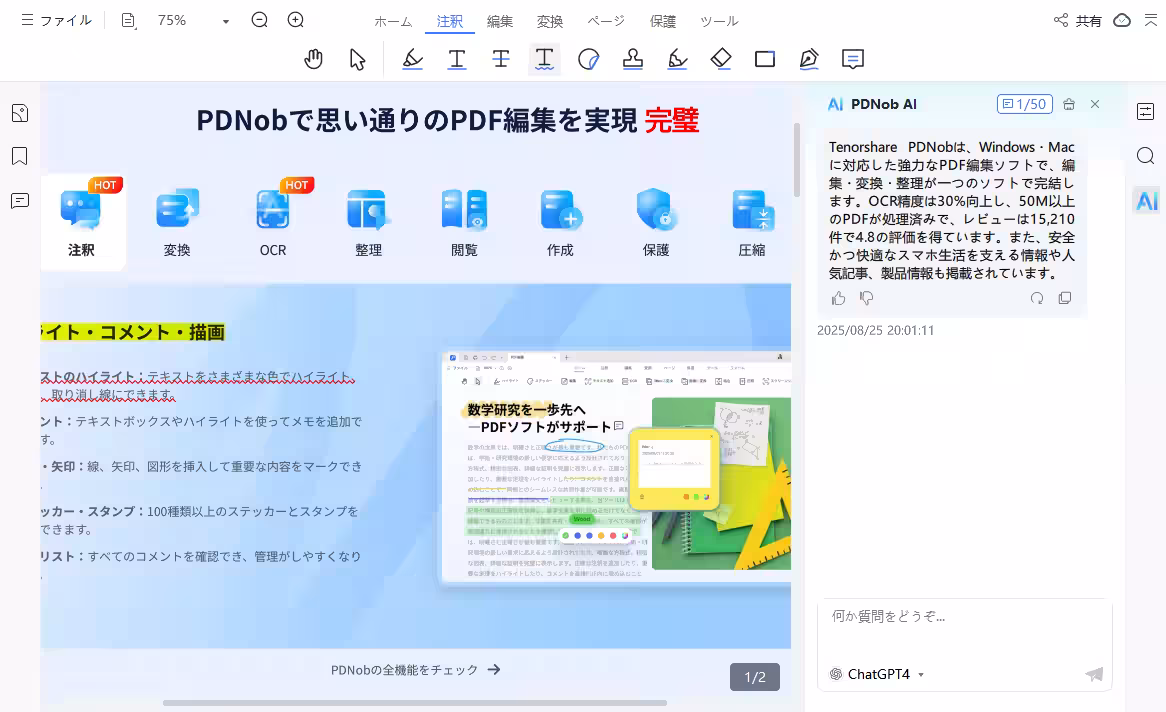Collapse the top toolbar ribbon
The width and height of the screenshot is (1166, 712).
click(x=1150, y=20)
